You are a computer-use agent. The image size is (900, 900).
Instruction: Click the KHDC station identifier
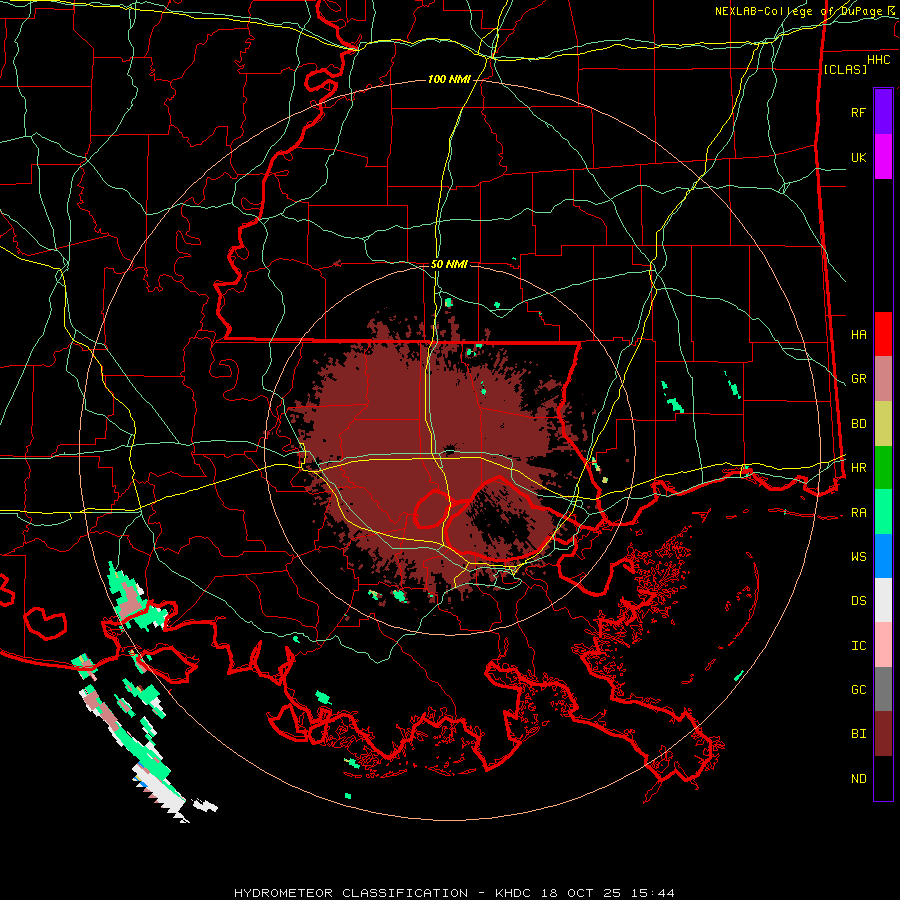(514, 893)
